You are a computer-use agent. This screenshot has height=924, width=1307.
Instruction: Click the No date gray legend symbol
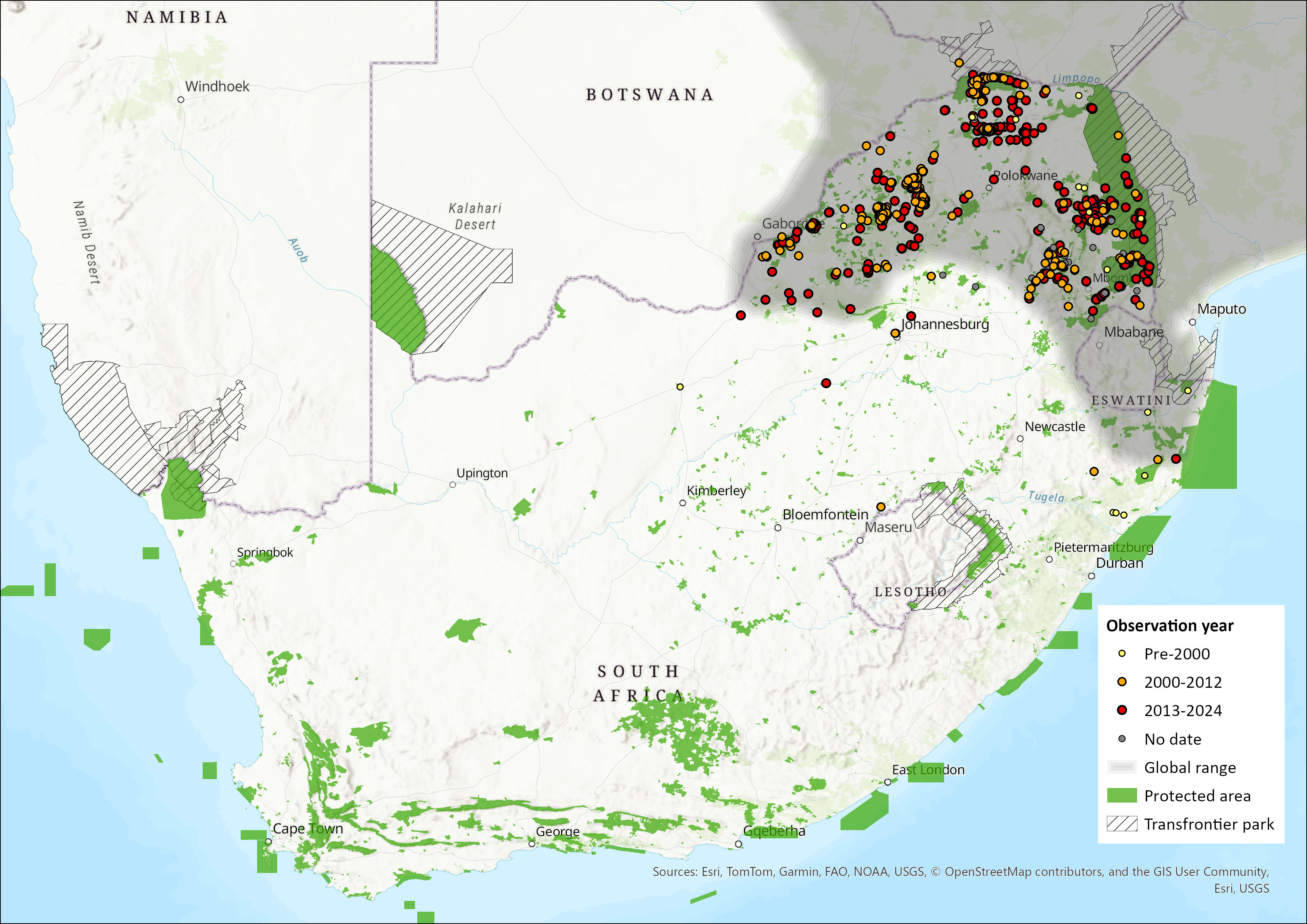point(1121,739)
